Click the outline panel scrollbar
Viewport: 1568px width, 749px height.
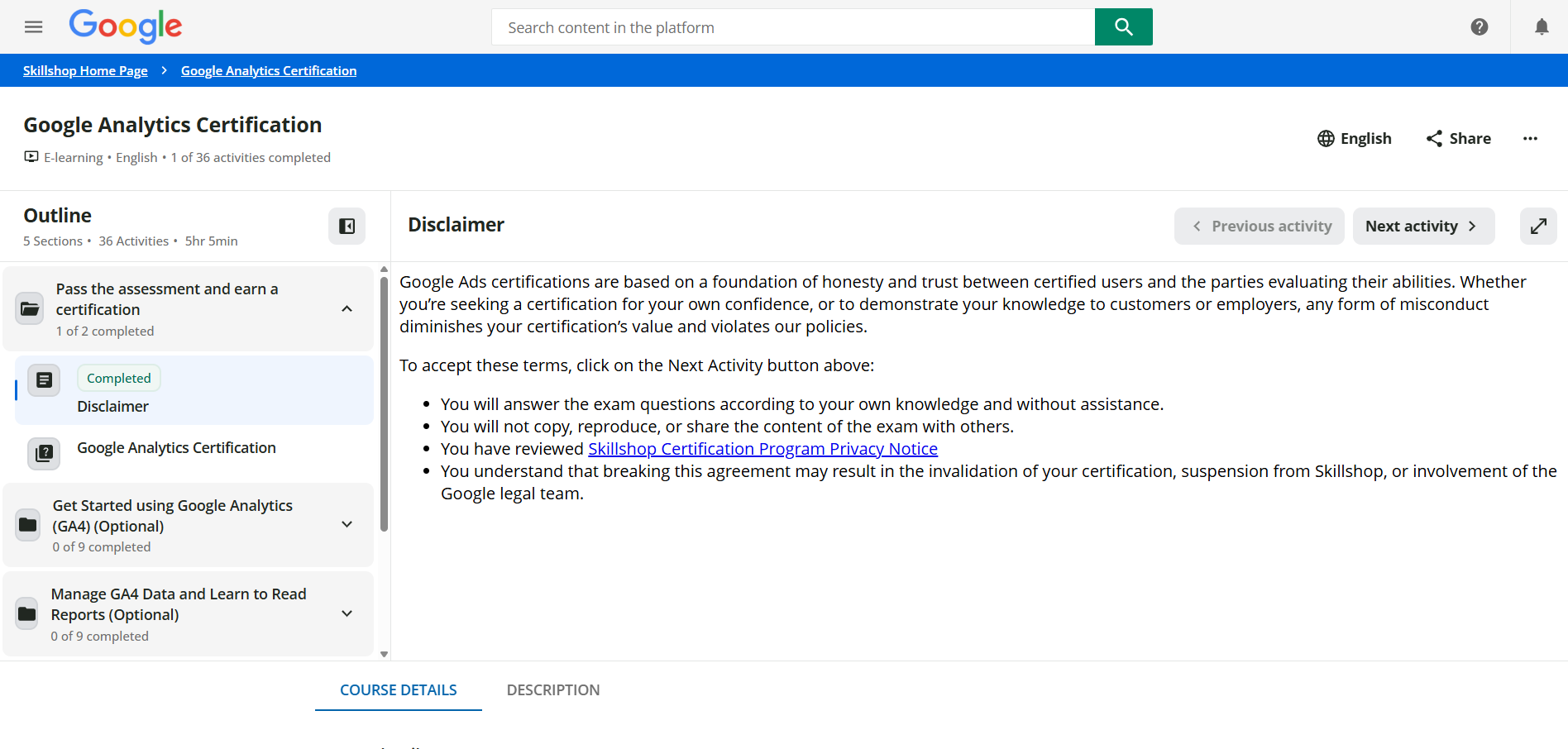(x=384, y=405)
